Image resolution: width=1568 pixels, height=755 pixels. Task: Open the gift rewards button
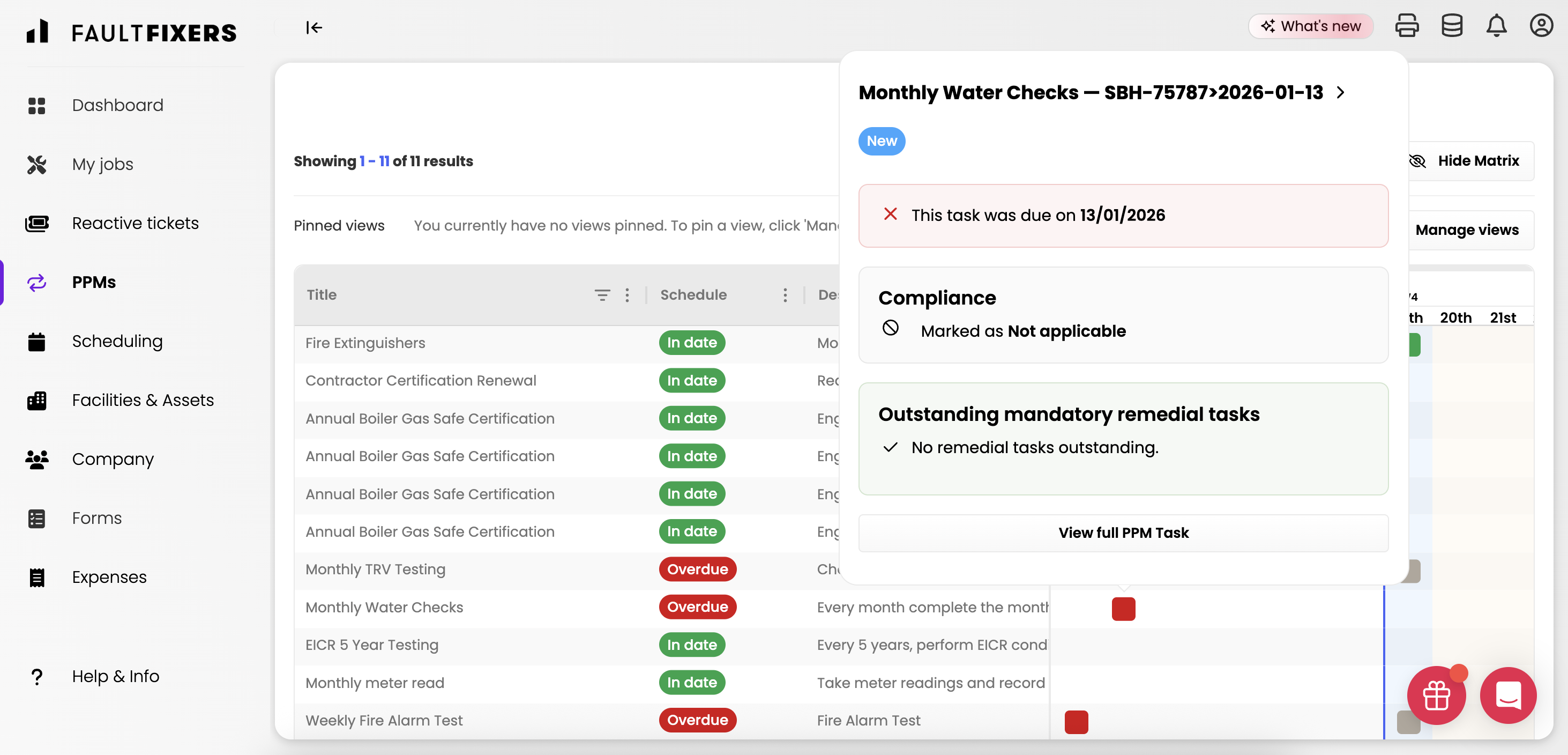click(1436, 695)
